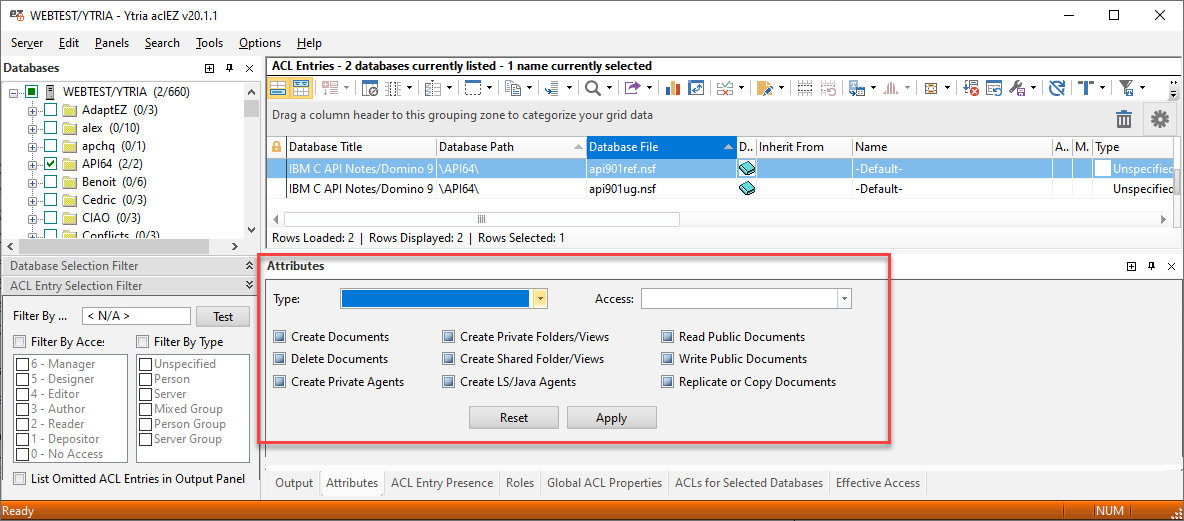Open the Panels menu

point(112,43)
